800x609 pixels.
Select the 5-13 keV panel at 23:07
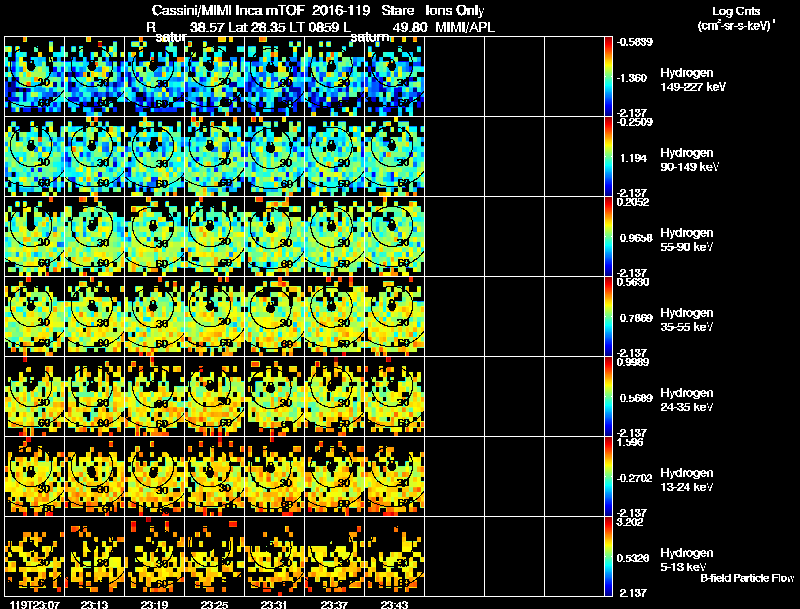click(x=34, y=557)
